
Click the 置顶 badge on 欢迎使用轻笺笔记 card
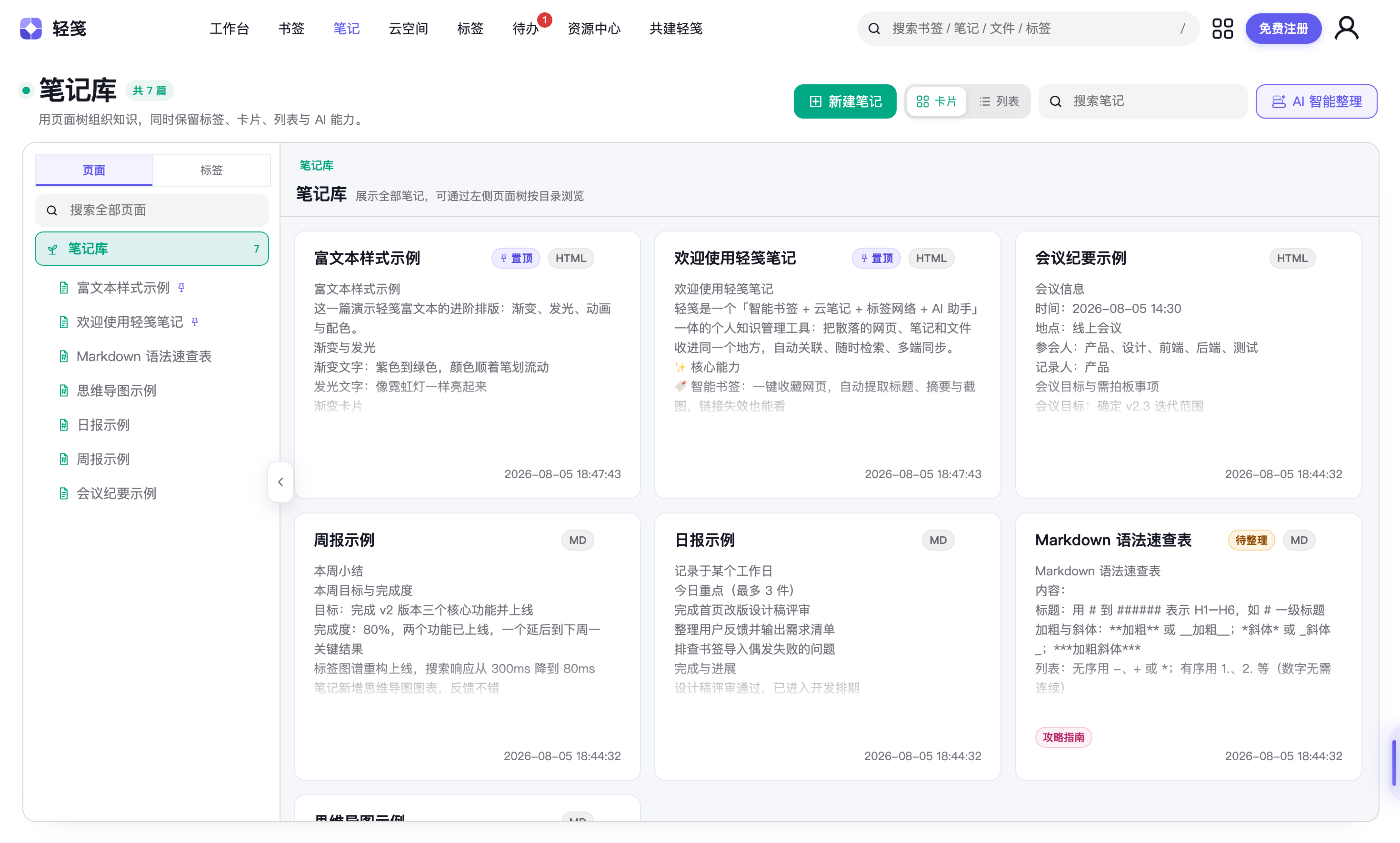(876, 258)
